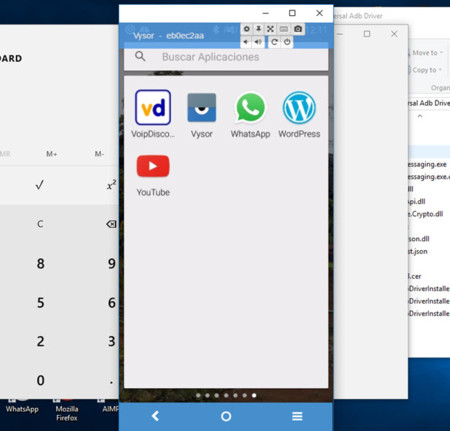Launch the VoipDiscount app
Screen dimensions: 450x431
(153, 114)
